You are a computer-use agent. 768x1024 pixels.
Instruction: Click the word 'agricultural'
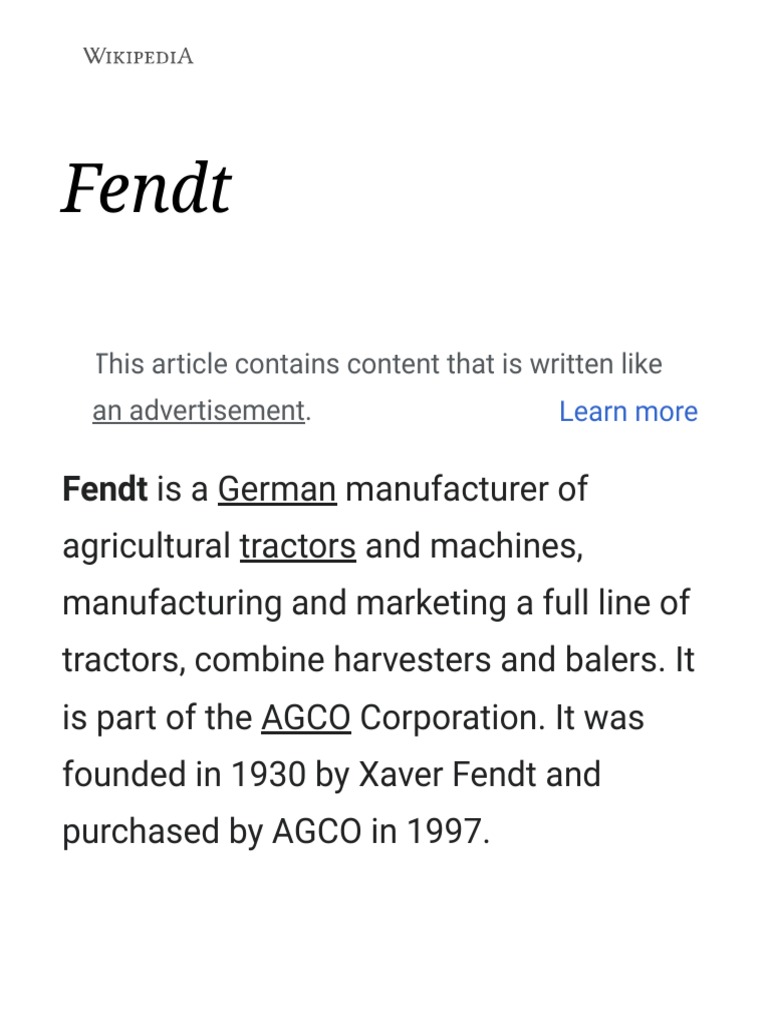coord(146,547)
